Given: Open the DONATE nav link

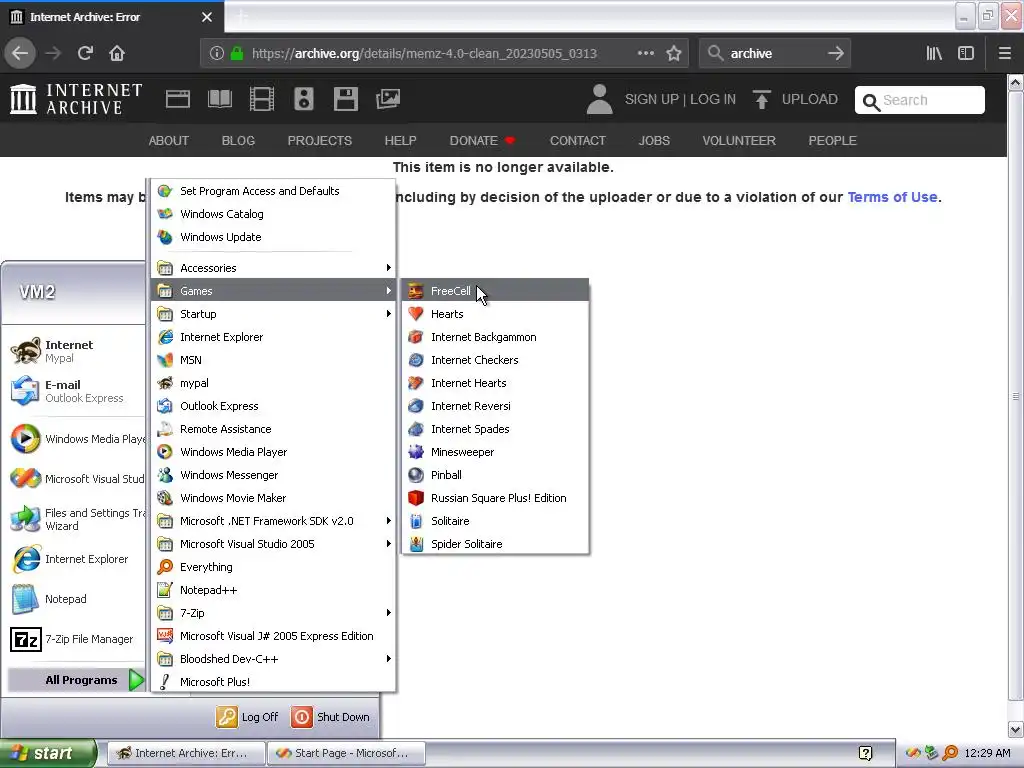Looking at the screenshot, I should pyautogui.click(x=482, y=140).
